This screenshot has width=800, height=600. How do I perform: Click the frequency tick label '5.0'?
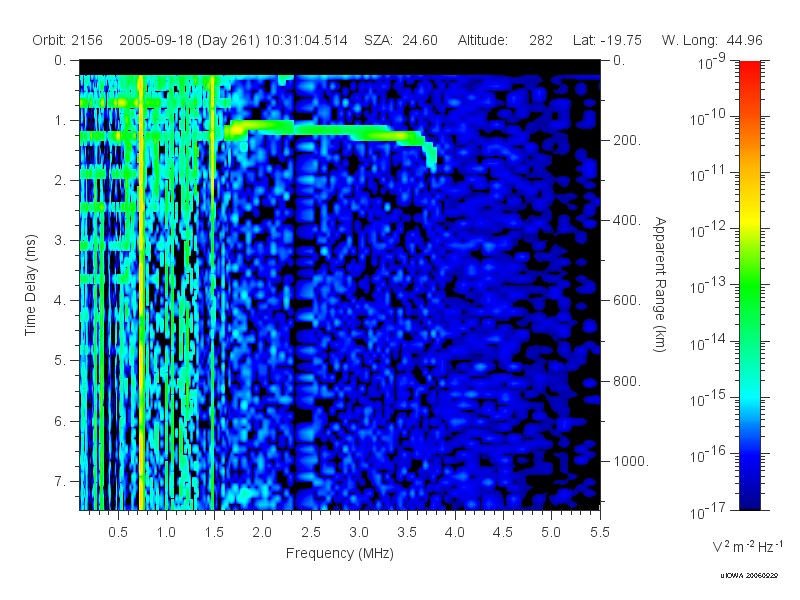(551, 532)
